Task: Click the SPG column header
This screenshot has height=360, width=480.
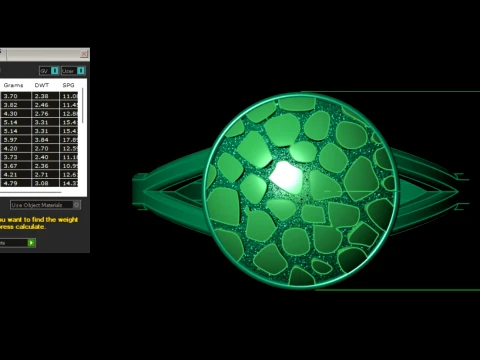Action: pos(68,85)
